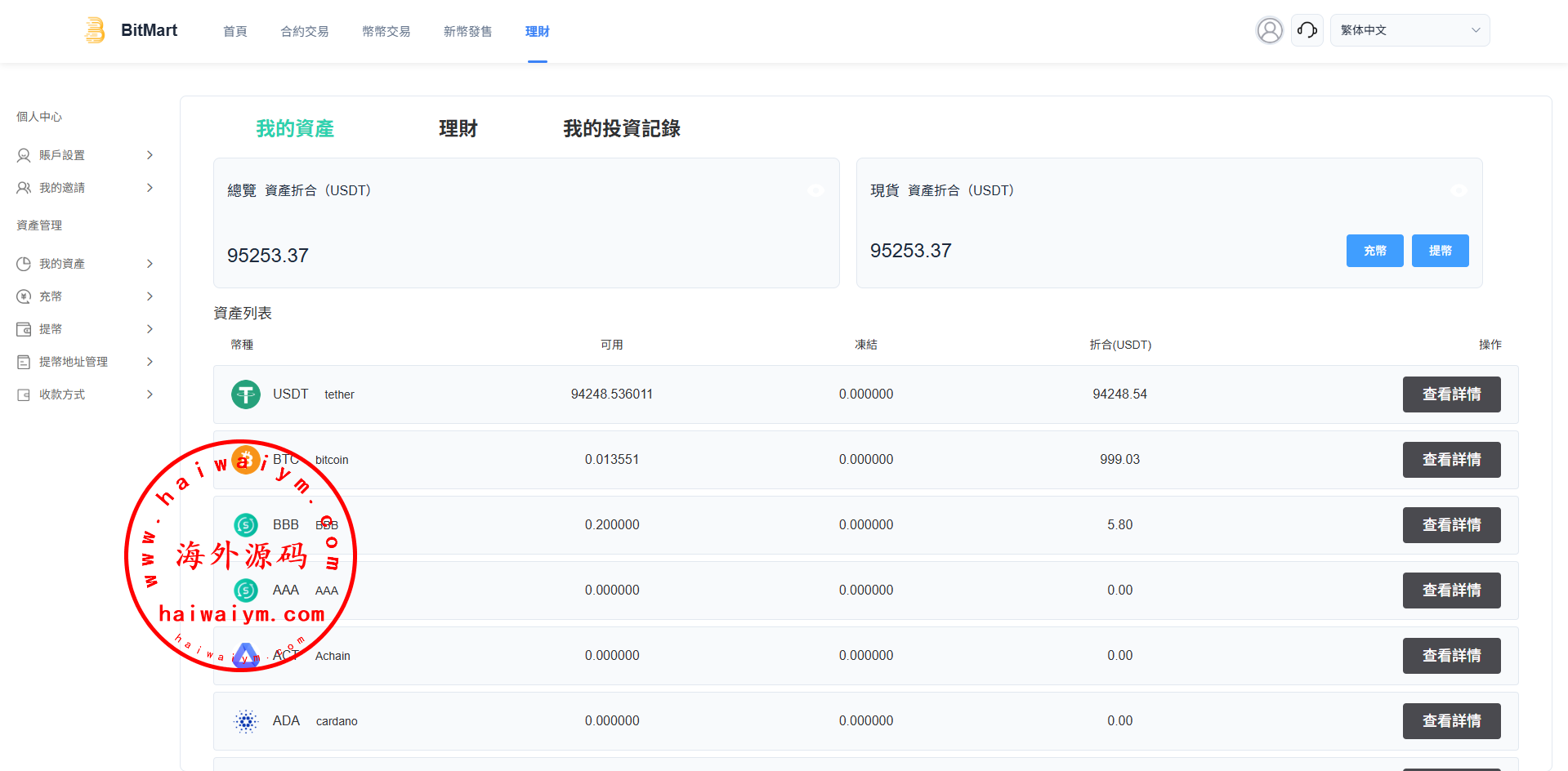Screen dimensions: 1568x771
Task: Click the AAA coin icon
Action: pyautogui.click(x=245, y=591)
